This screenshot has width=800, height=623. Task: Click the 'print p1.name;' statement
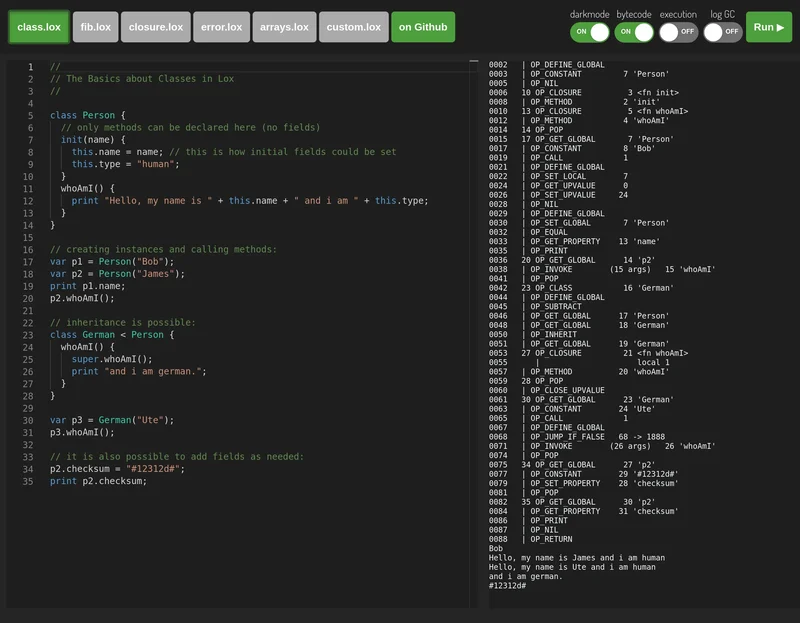coord(87,286)
